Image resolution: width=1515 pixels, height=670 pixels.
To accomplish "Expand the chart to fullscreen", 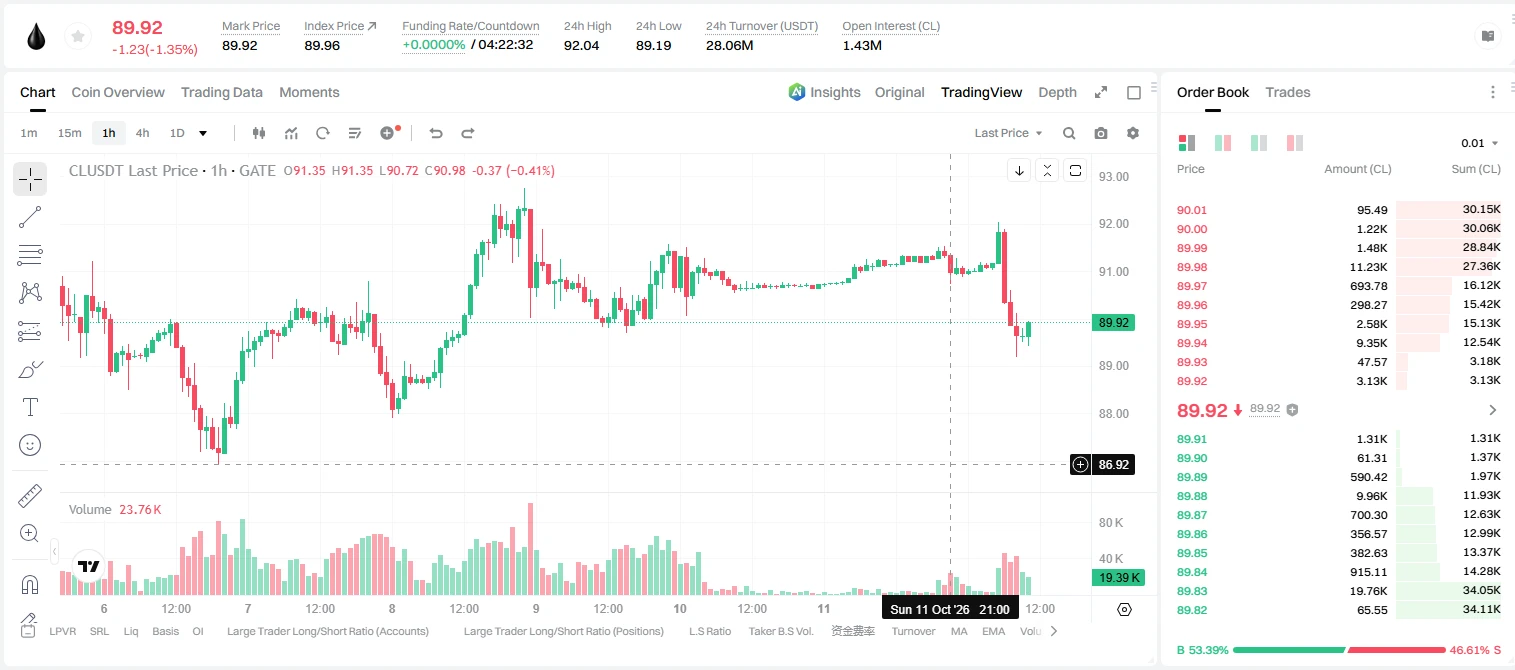I will click(1101, 92).
